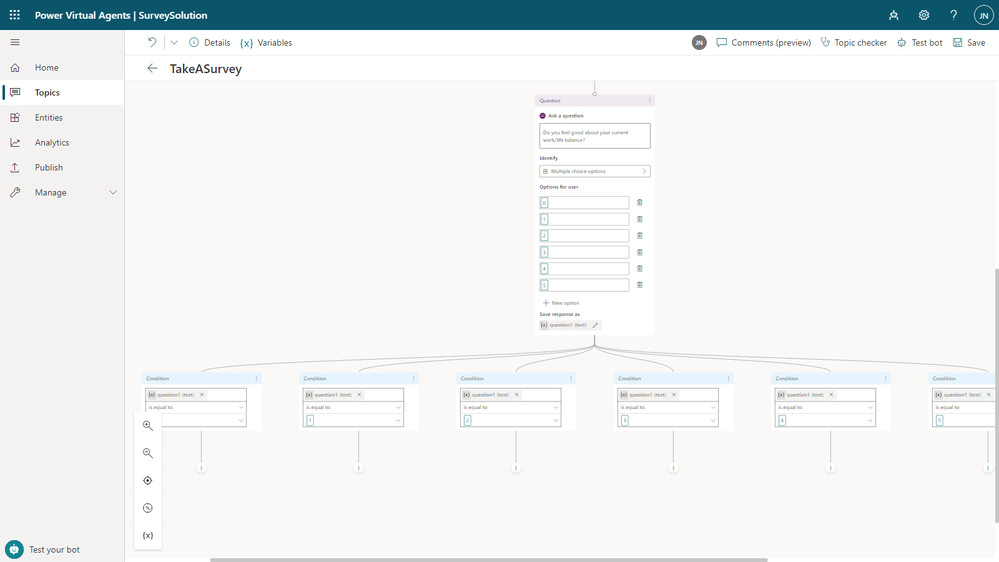Viewport: 999px width, 562px height.
Task: Open Comments (preview) panel
Action: coord(763,43)
